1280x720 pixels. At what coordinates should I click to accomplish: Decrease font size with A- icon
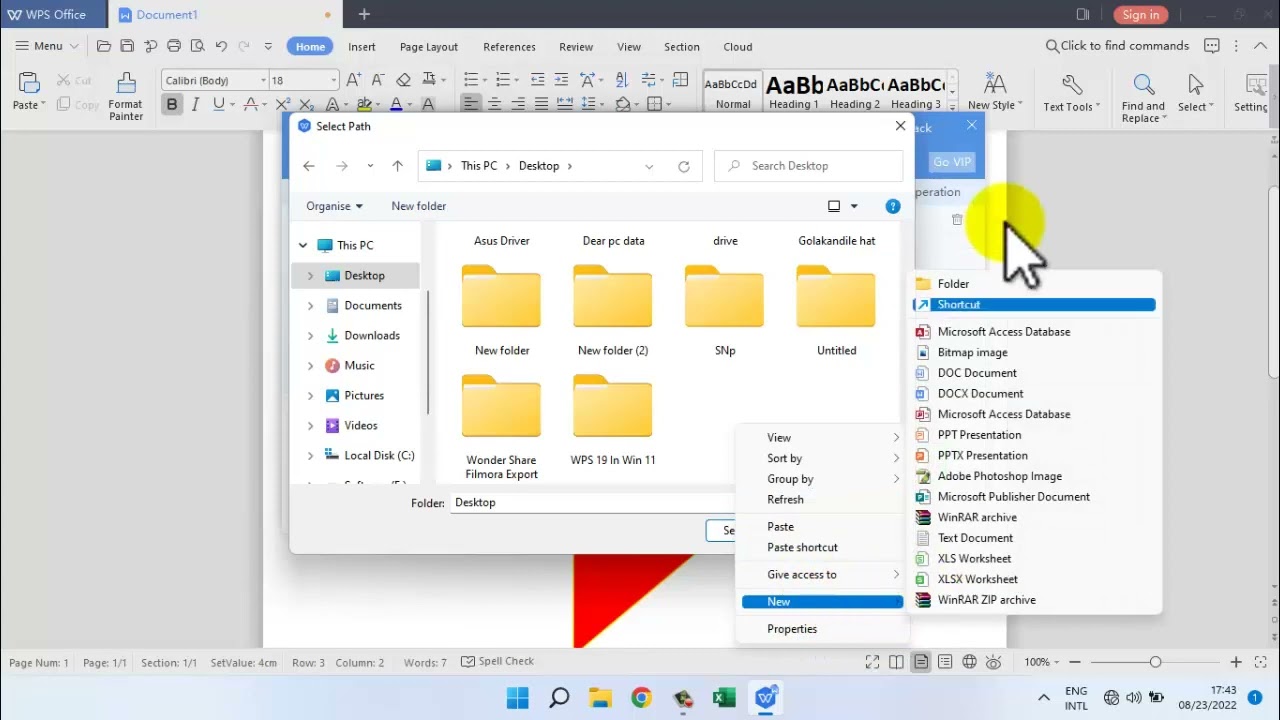click(378, 80)
